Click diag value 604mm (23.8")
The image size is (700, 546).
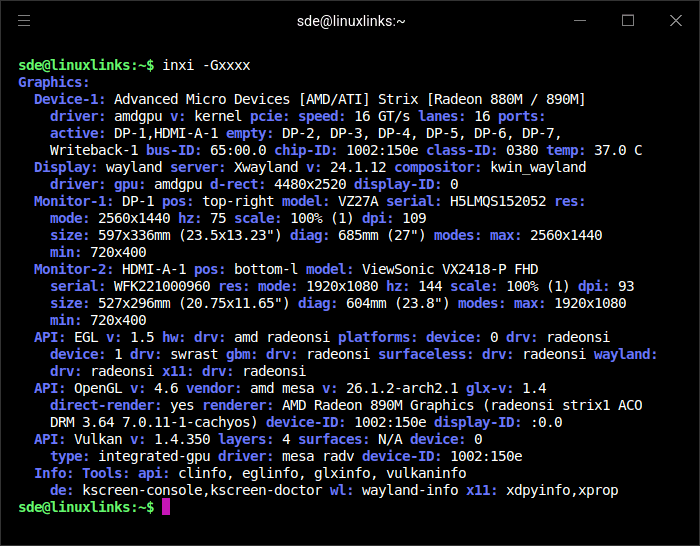tap(398, 303)
